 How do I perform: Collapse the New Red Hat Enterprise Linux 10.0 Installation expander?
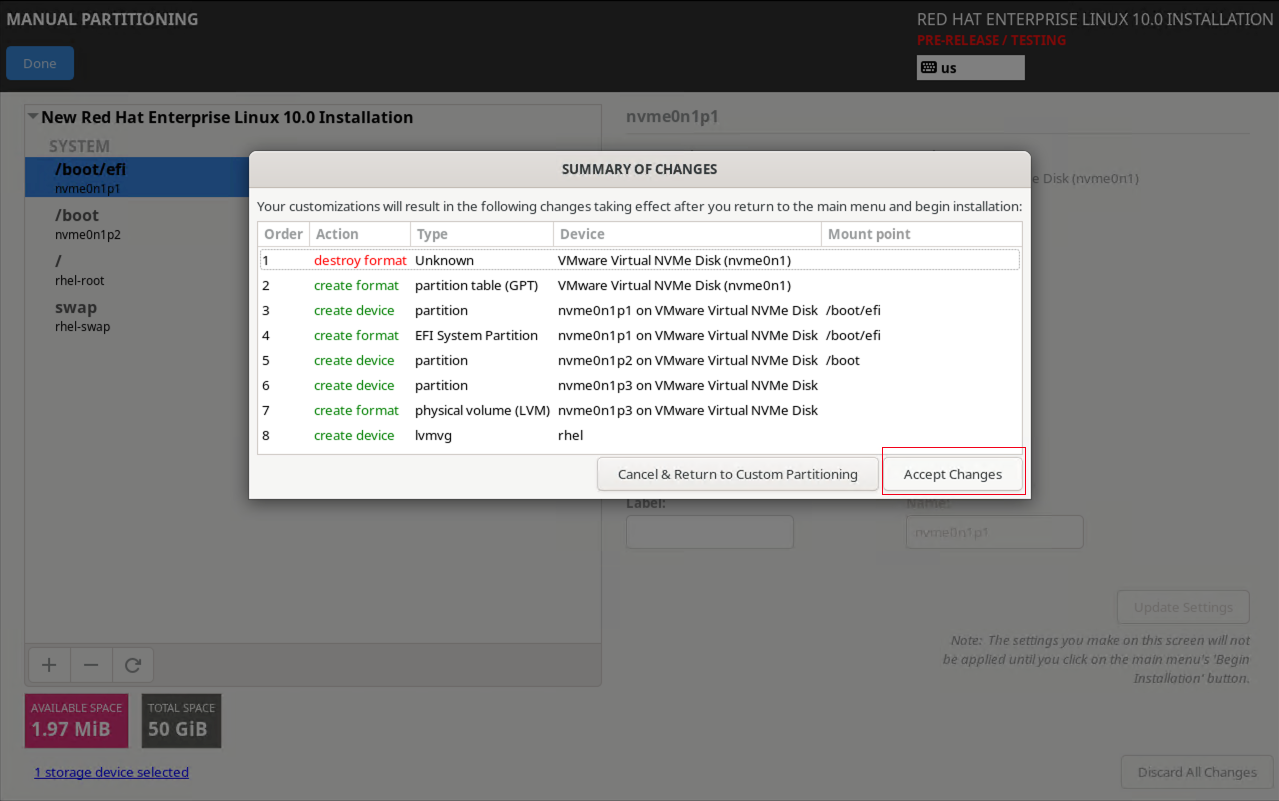[x=33, y=117]
